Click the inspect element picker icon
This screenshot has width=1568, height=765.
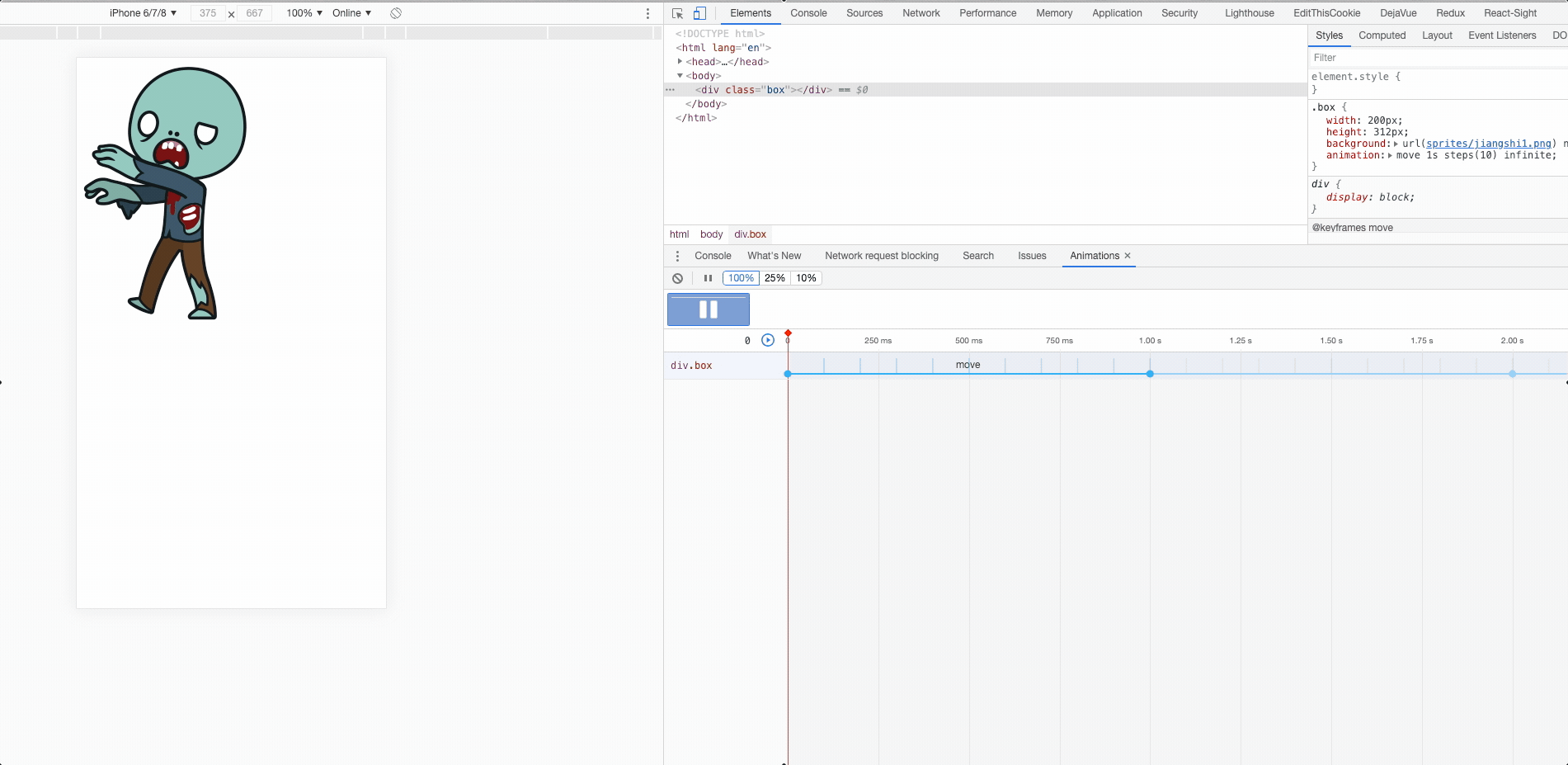click(x=677, y=13)
